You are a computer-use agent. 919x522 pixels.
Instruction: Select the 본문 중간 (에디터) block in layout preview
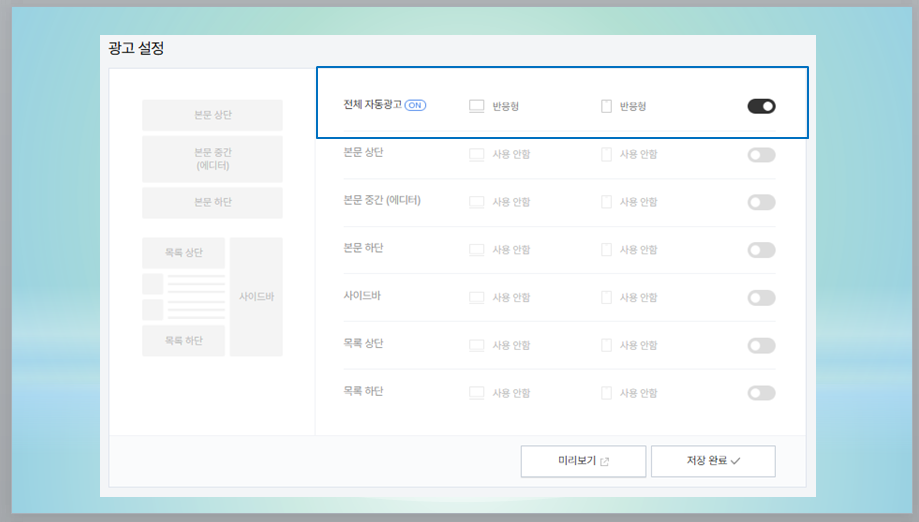point(212,159)
